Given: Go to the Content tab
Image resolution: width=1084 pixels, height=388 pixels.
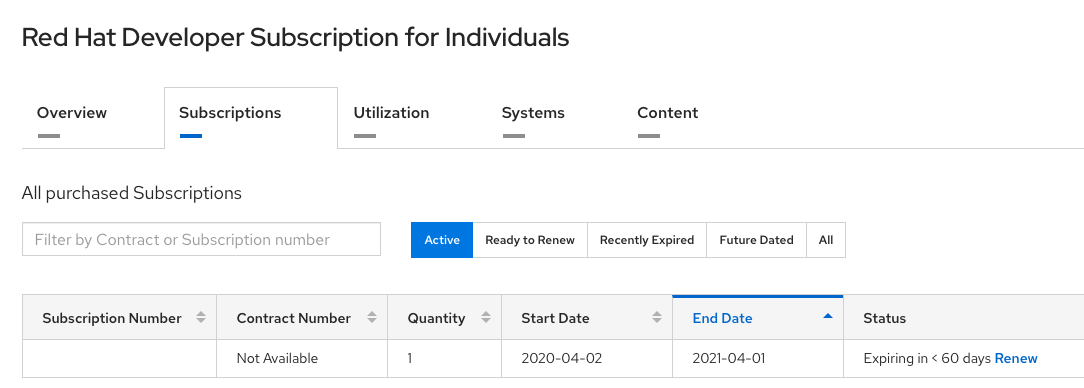Looking at the screenshot, I should [x=668, y=113].
